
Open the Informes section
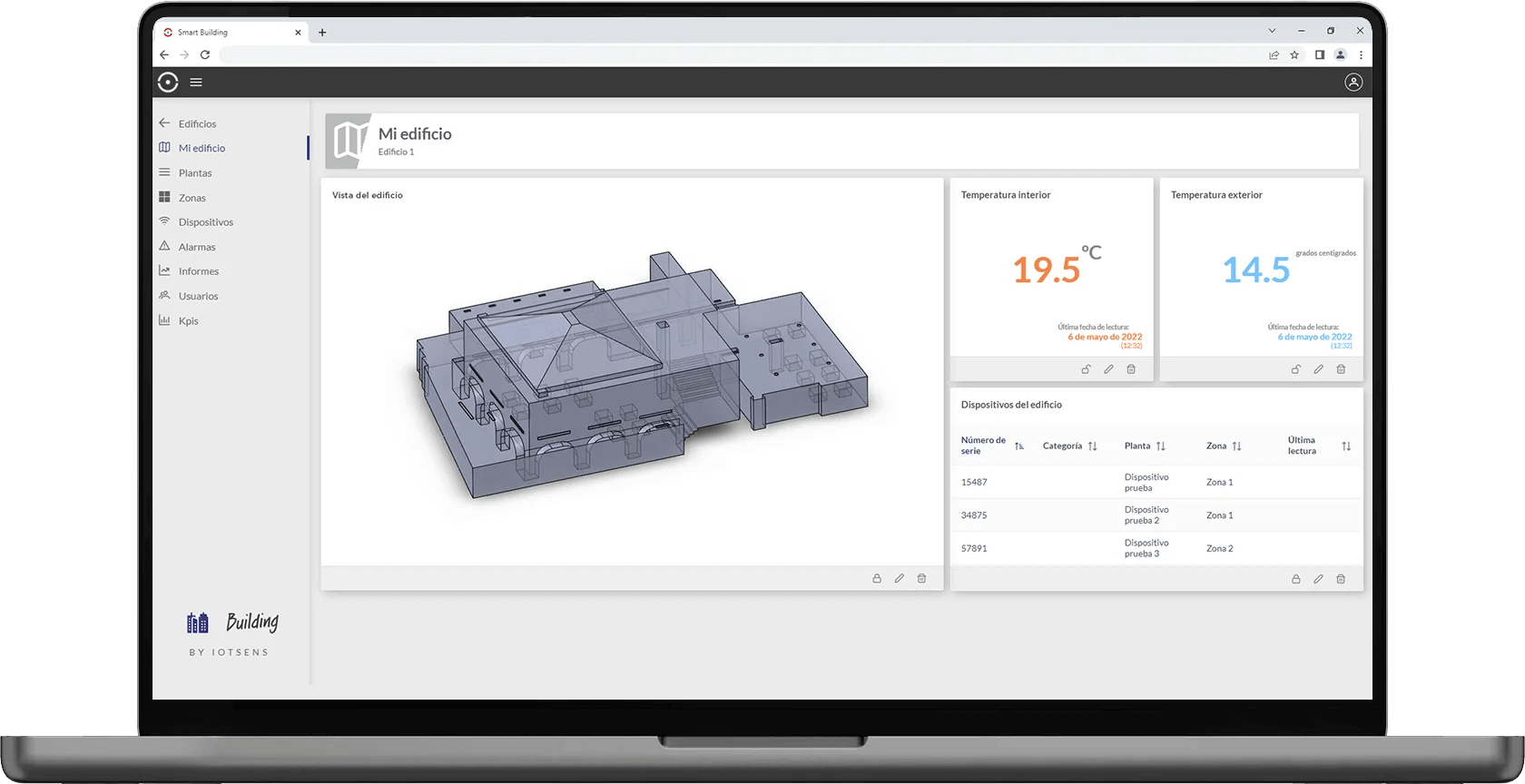click(198, 271)
